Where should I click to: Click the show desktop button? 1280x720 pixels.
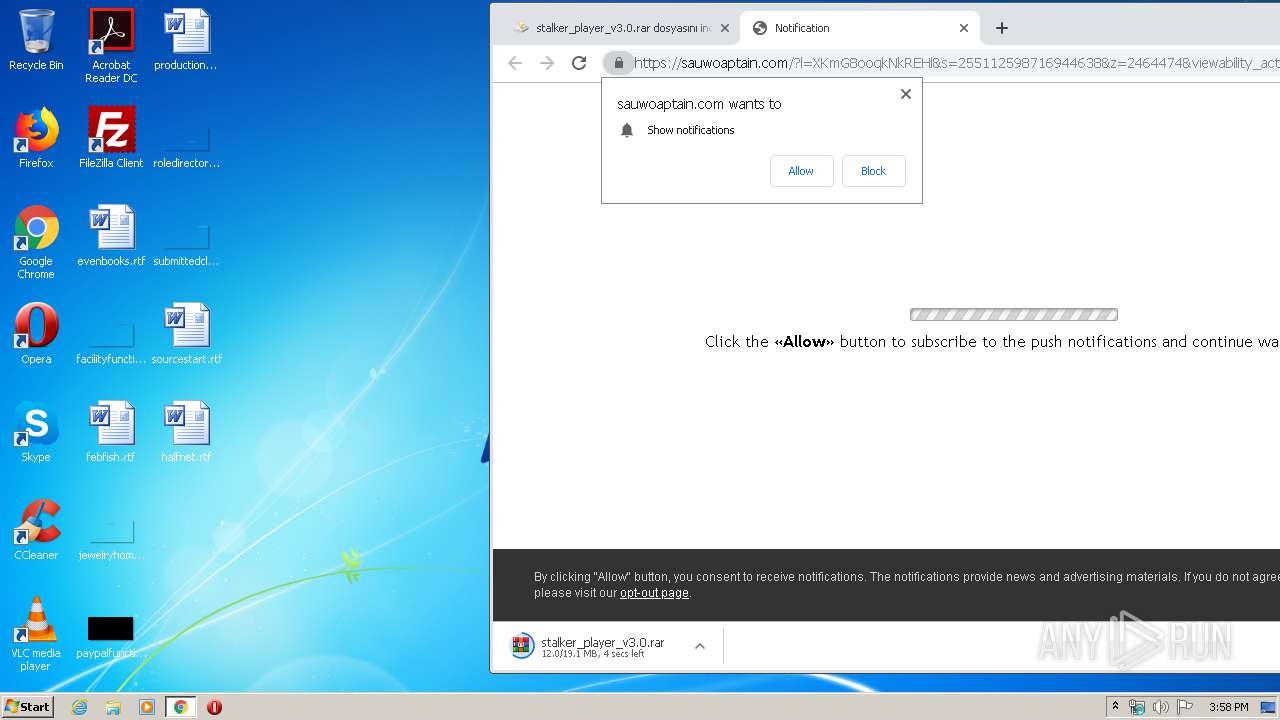pyautogui.click(x=1269, y=707)
